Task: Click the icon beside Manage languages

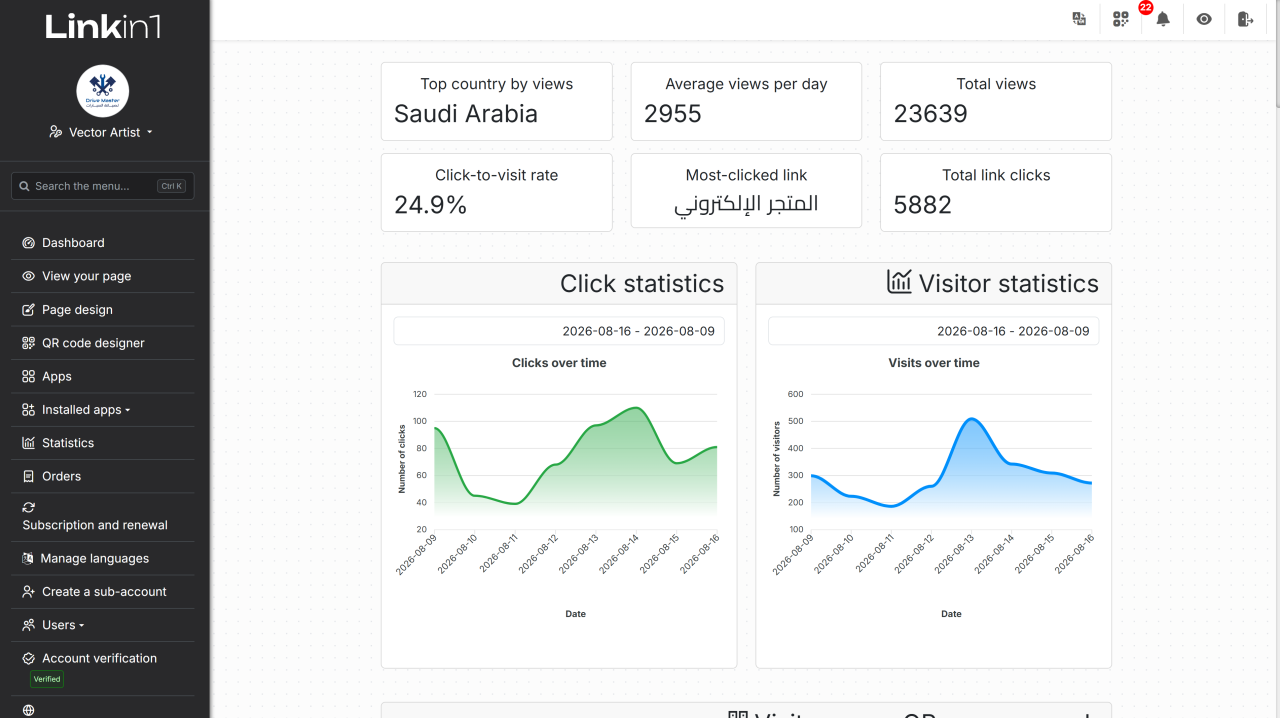Action: 28,559
